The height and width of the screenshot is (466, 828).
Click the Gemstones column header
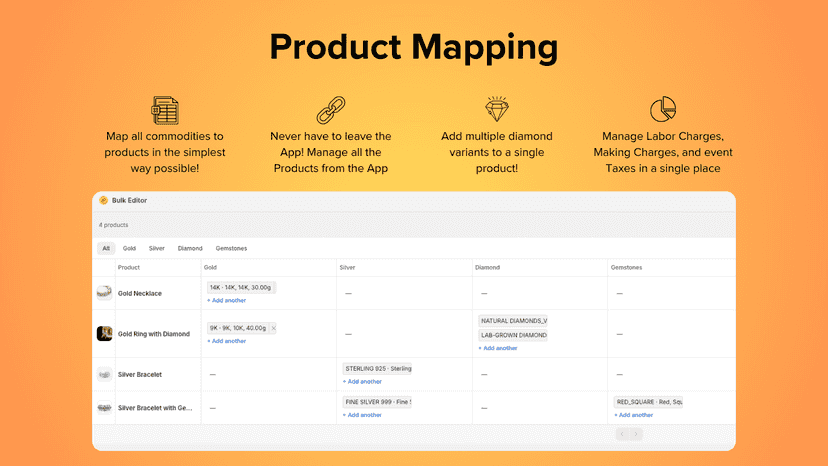pos(626,267)
